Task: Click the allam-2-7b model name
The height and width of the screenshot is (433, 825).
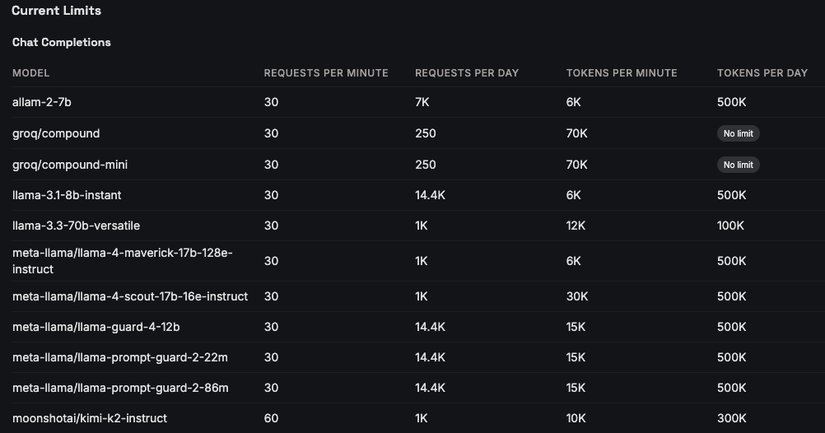Action: click(x=42, y=102)
